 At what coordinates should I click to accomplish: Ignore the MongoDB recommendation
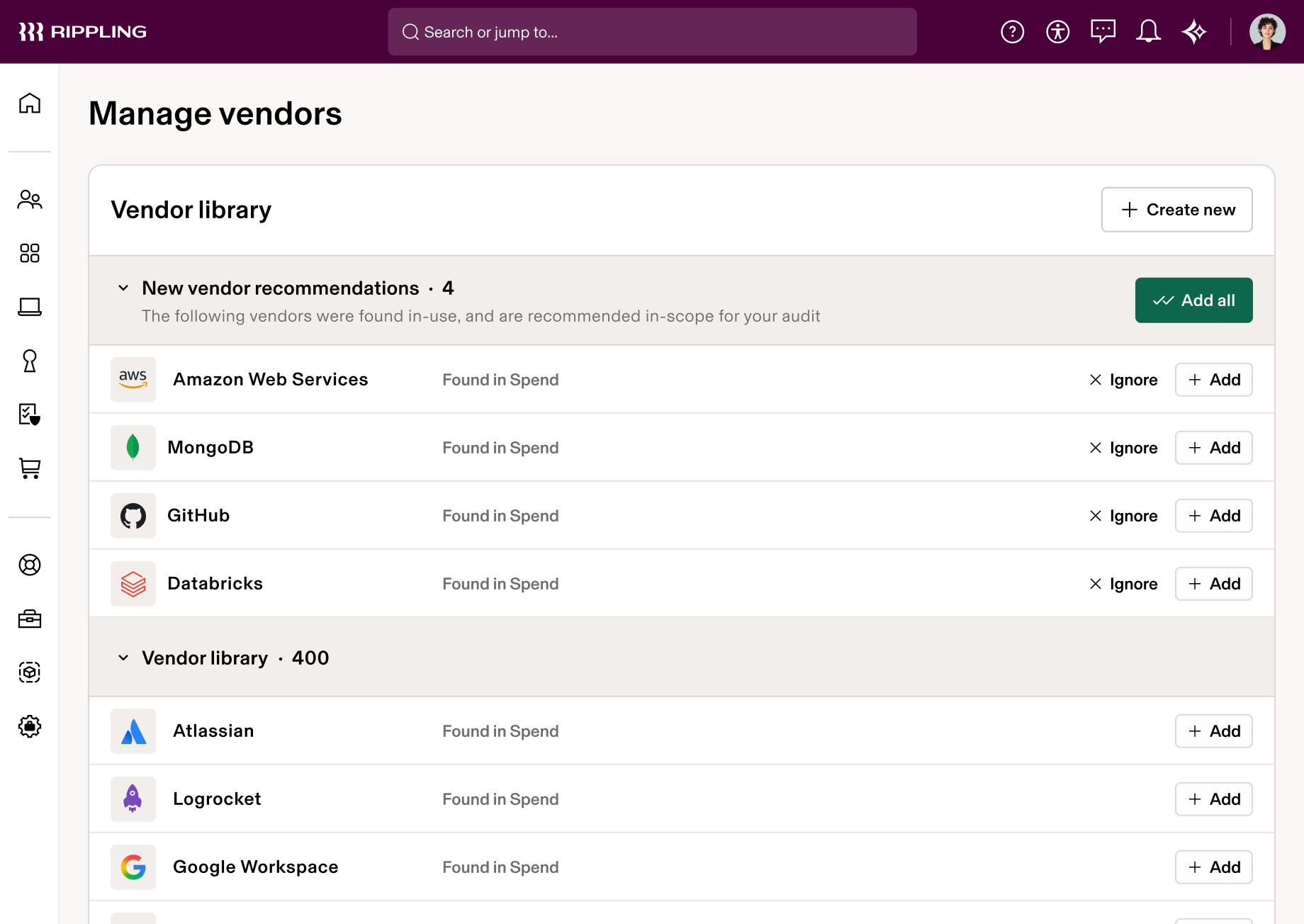1123,448
